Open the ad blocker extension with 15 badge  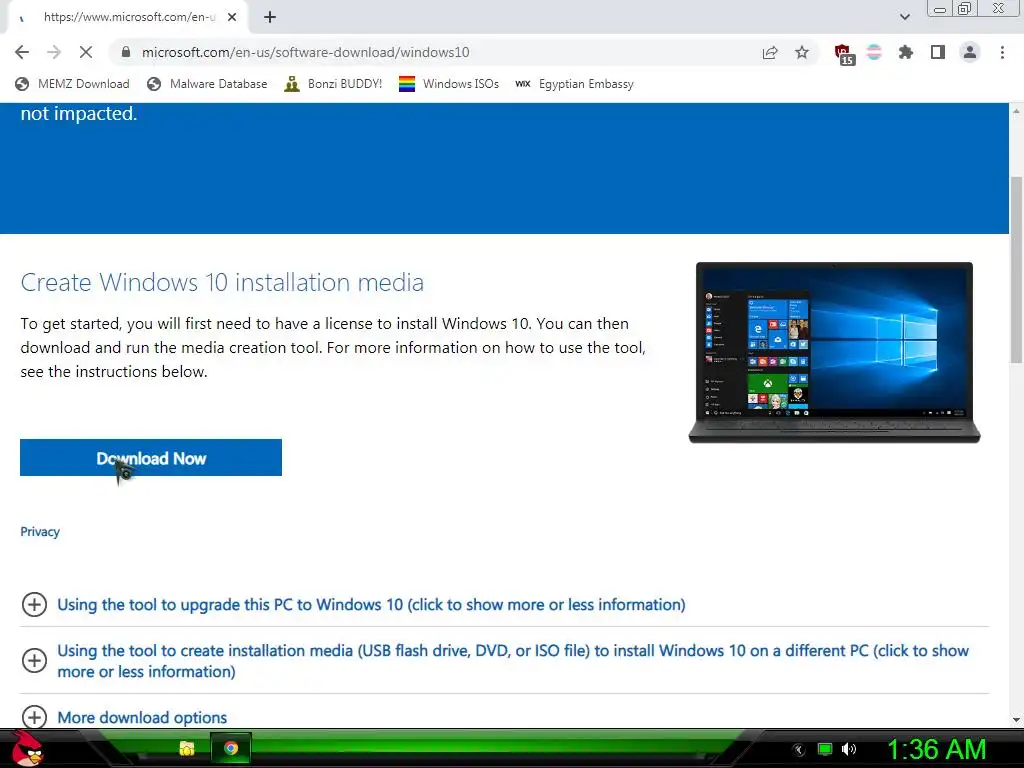pyautogui.click(x=844, y=54)
